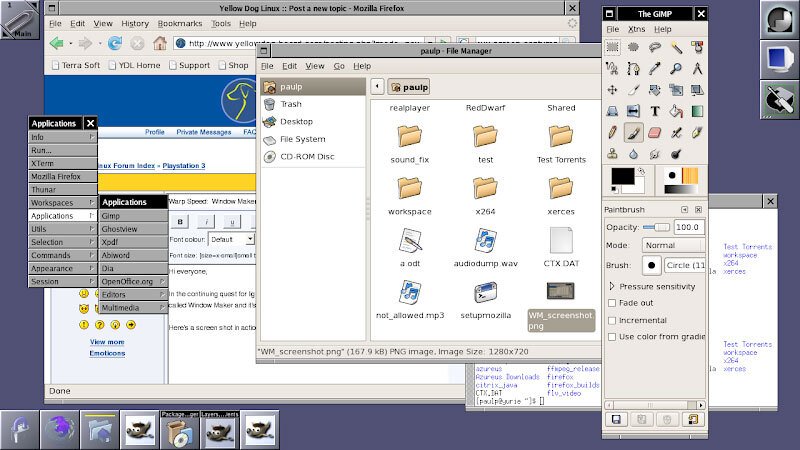
Task: Toggle the Incremental checkbox
Action: [x=612, y=320]
